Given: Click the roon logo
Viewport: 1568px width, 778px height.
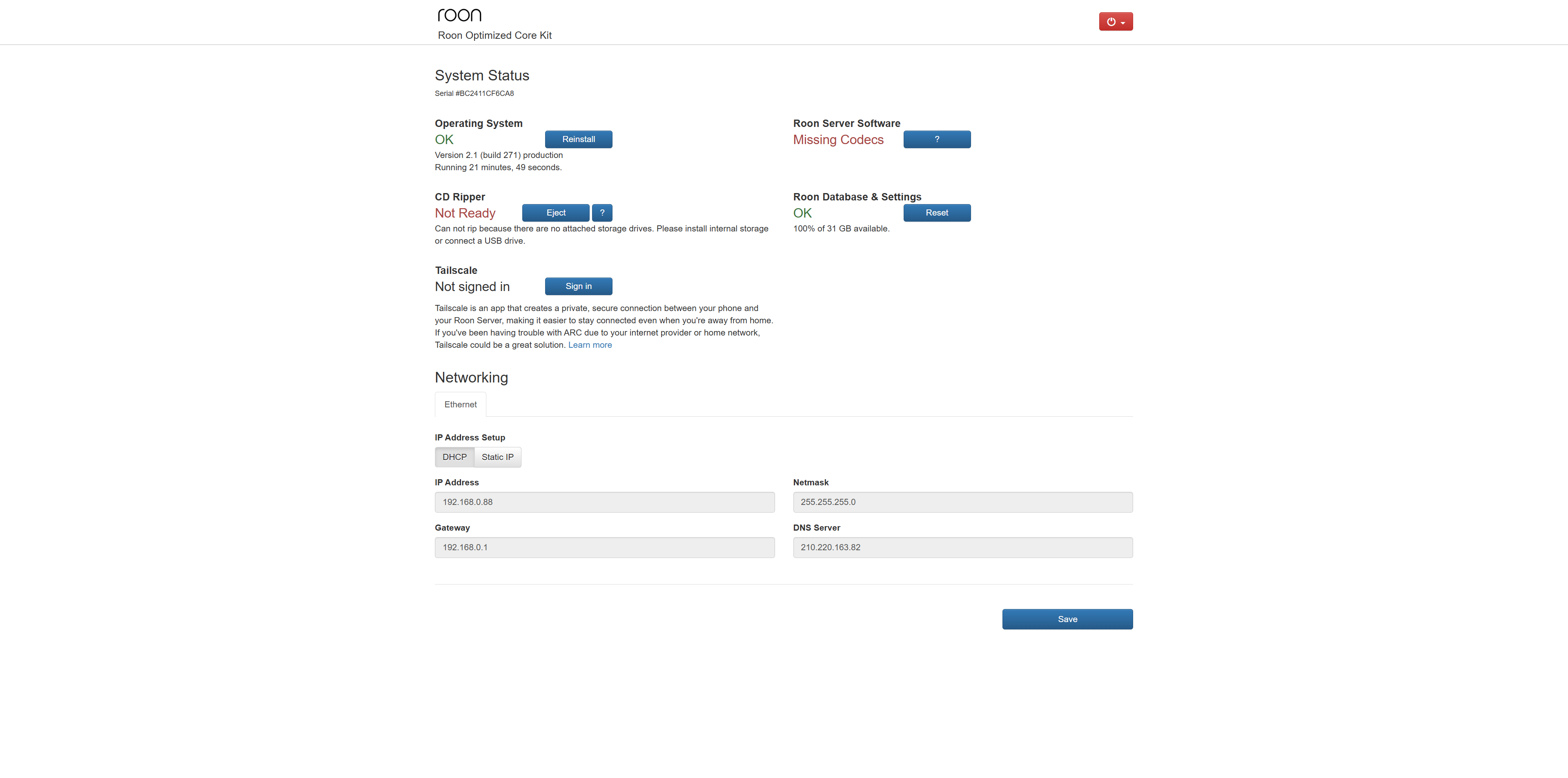Looking at the screenshot, I should 459,15.
